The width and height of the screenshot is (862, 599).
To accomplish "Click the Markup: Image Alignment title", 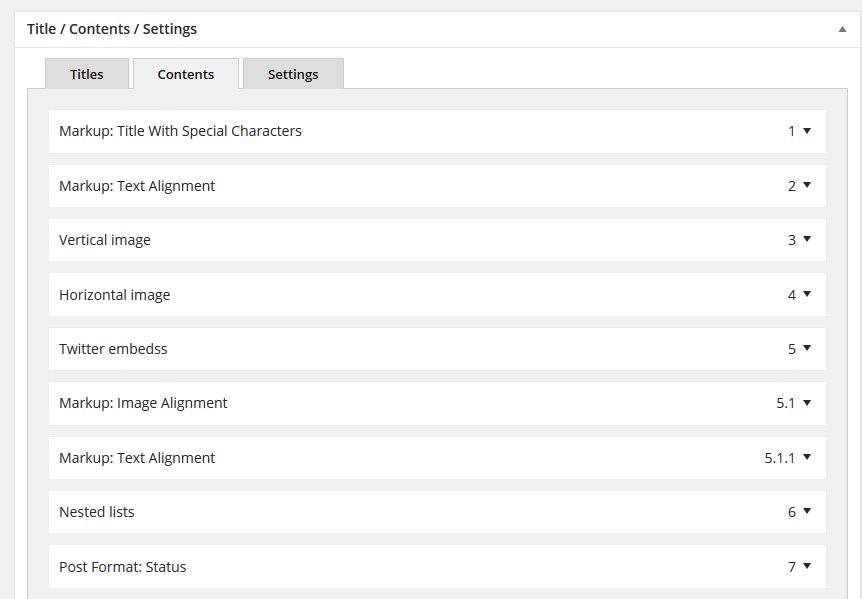I will click(143, 403).
